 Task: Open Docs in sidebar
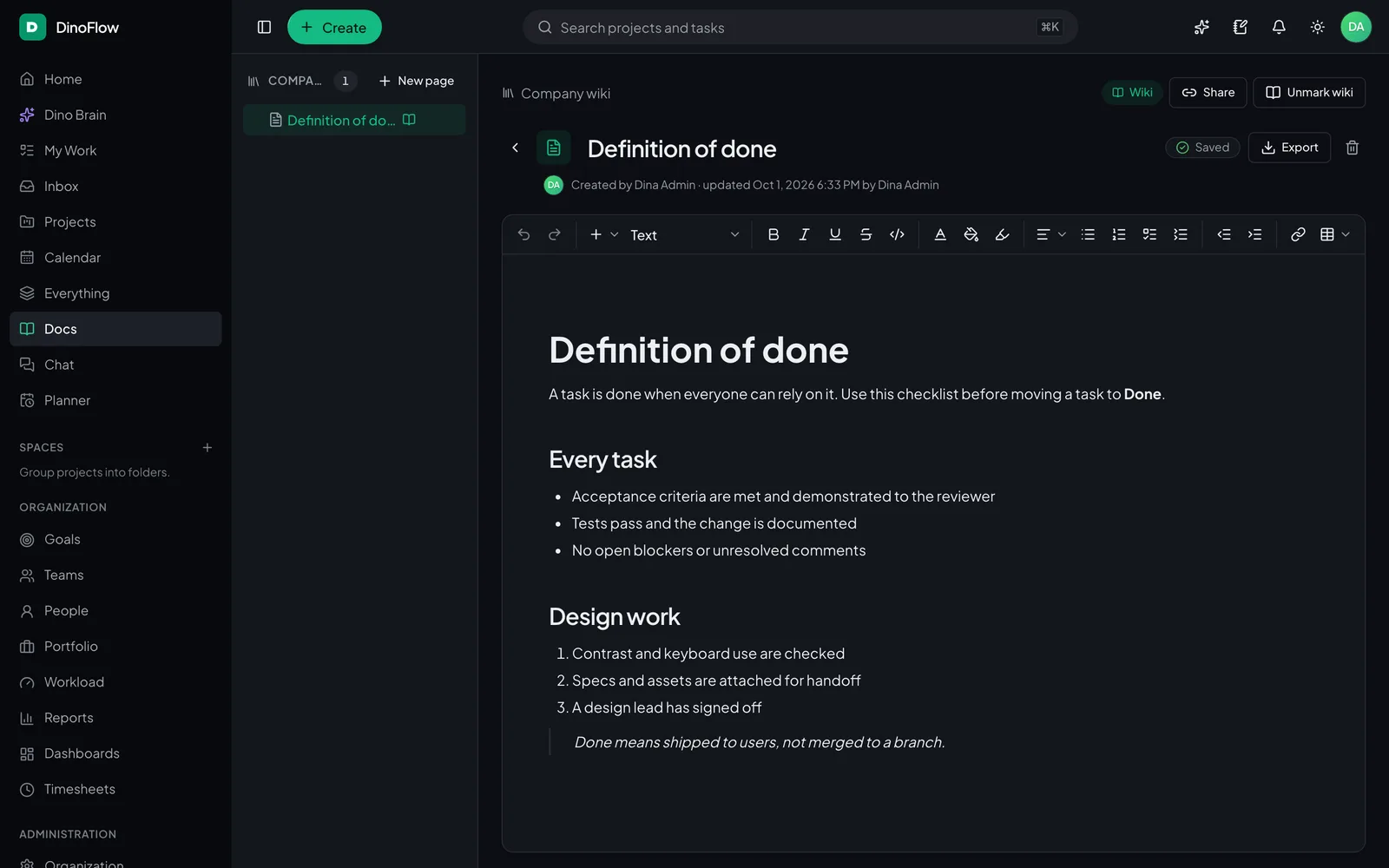point(115,329)
